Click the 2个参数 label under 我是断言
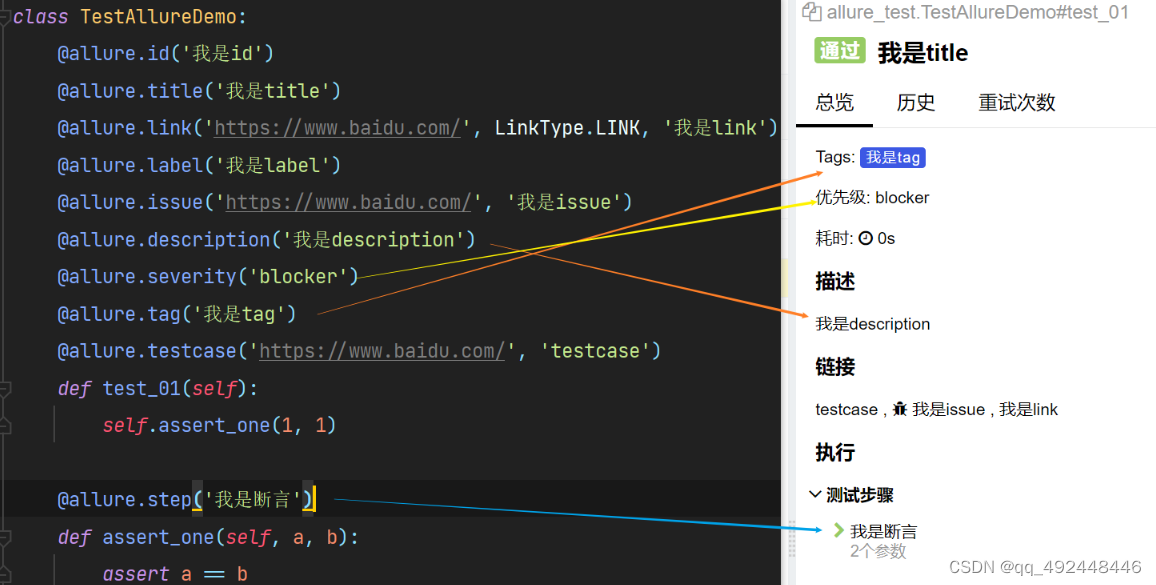Viewport: 1156px width, 585px height. pos(877,550)
